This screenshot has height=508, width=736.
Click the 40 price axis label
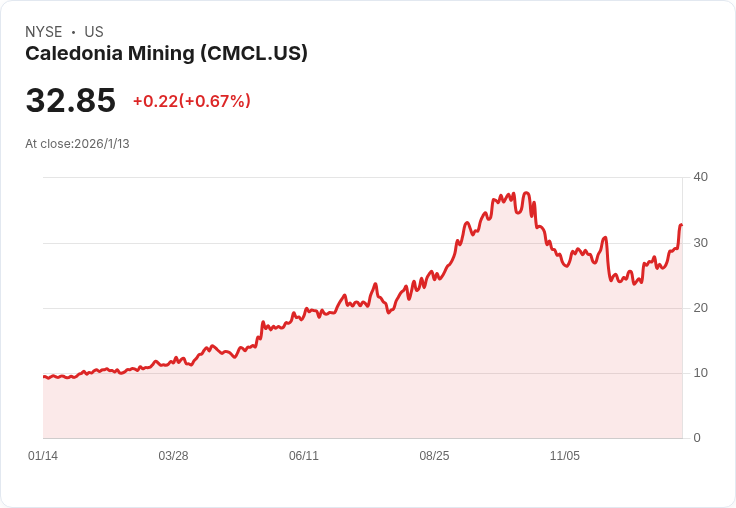click(x=700, y=177)
